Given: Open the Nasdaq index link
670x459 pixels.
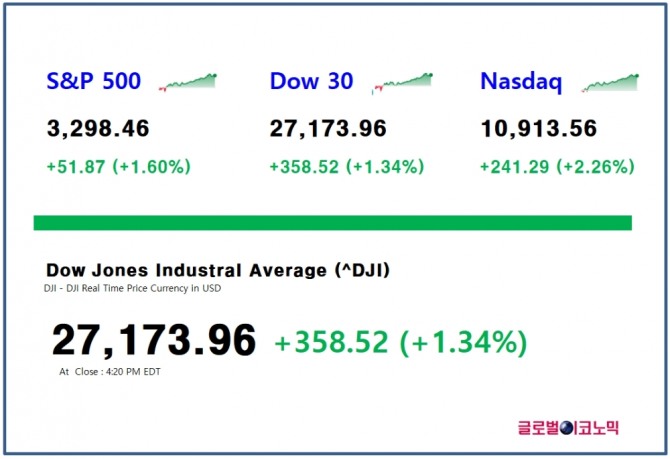Looking at the screenshot, I should (x=521, y=82).
